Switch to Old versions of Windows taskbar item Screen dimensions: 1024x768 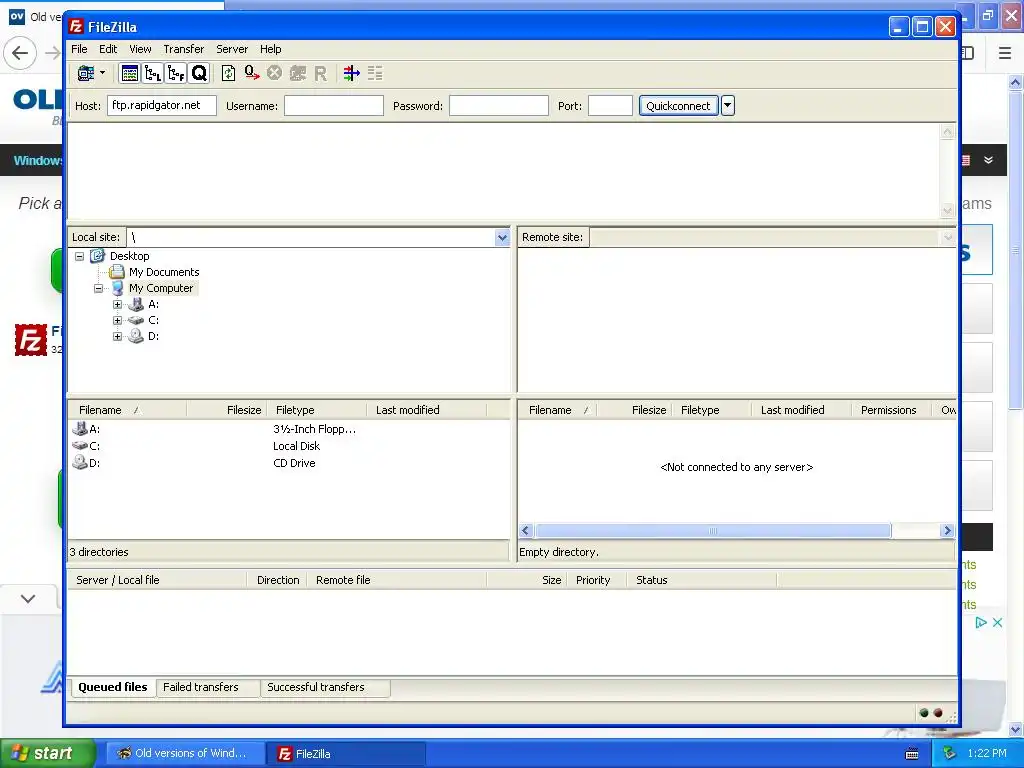pos(185,754)
